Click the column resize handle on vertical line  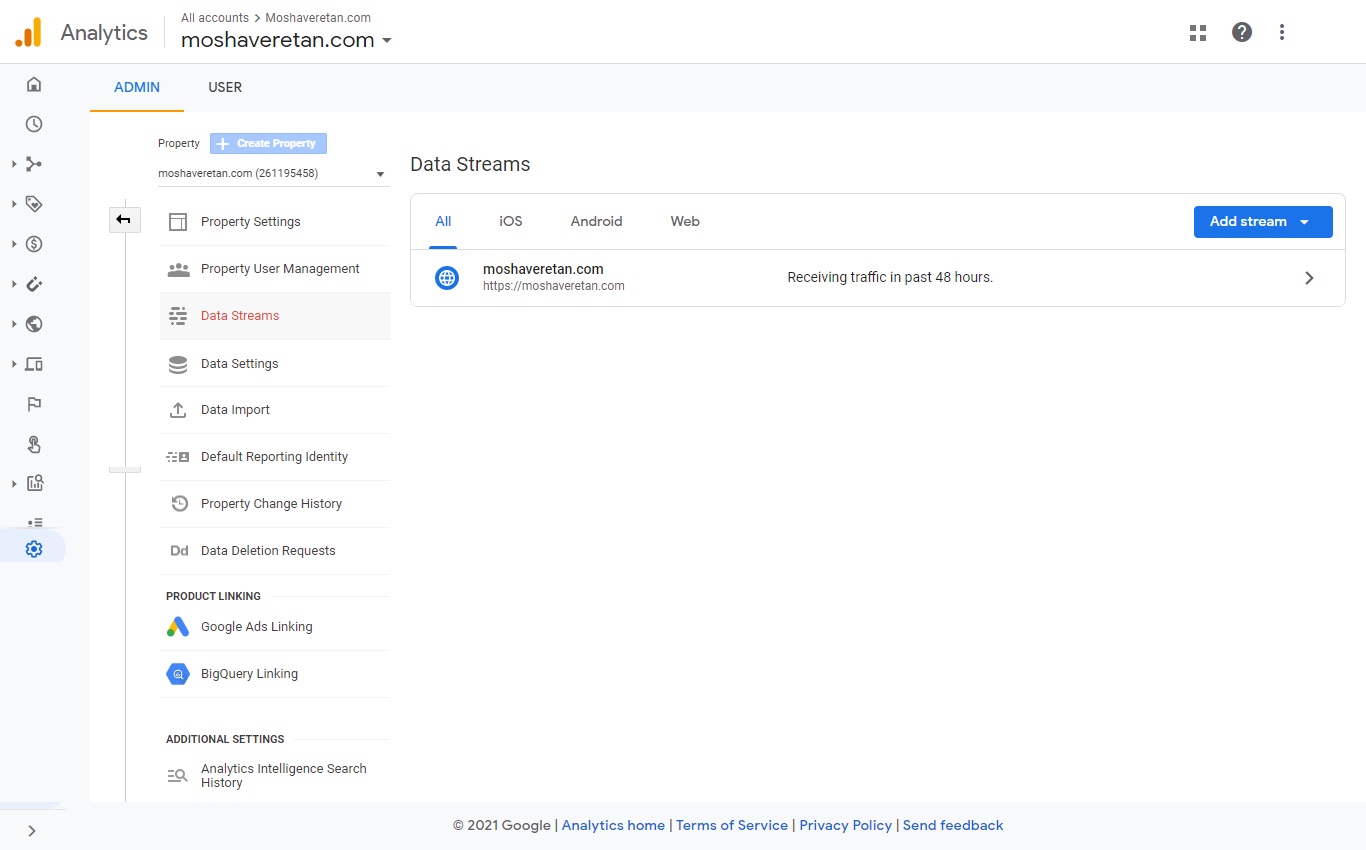point(125,469)
